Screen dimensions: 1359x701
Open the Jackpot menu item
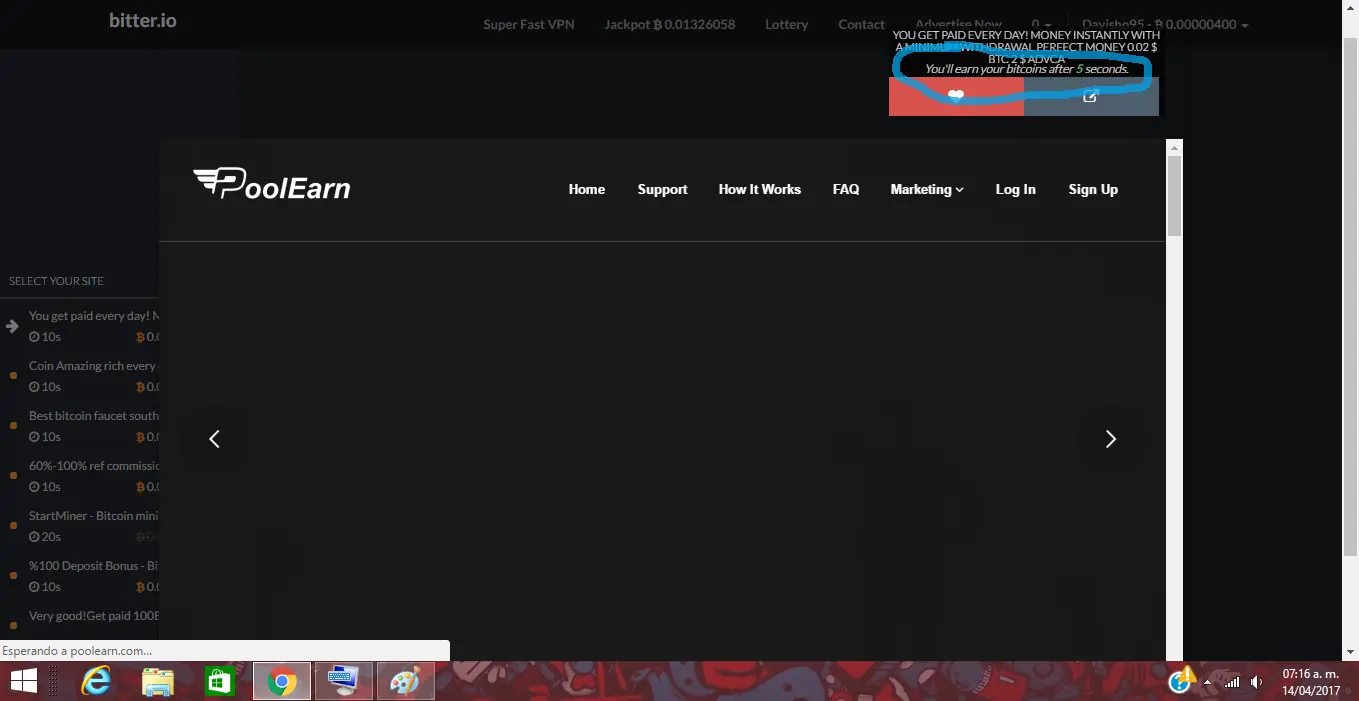tap(669, 24)
